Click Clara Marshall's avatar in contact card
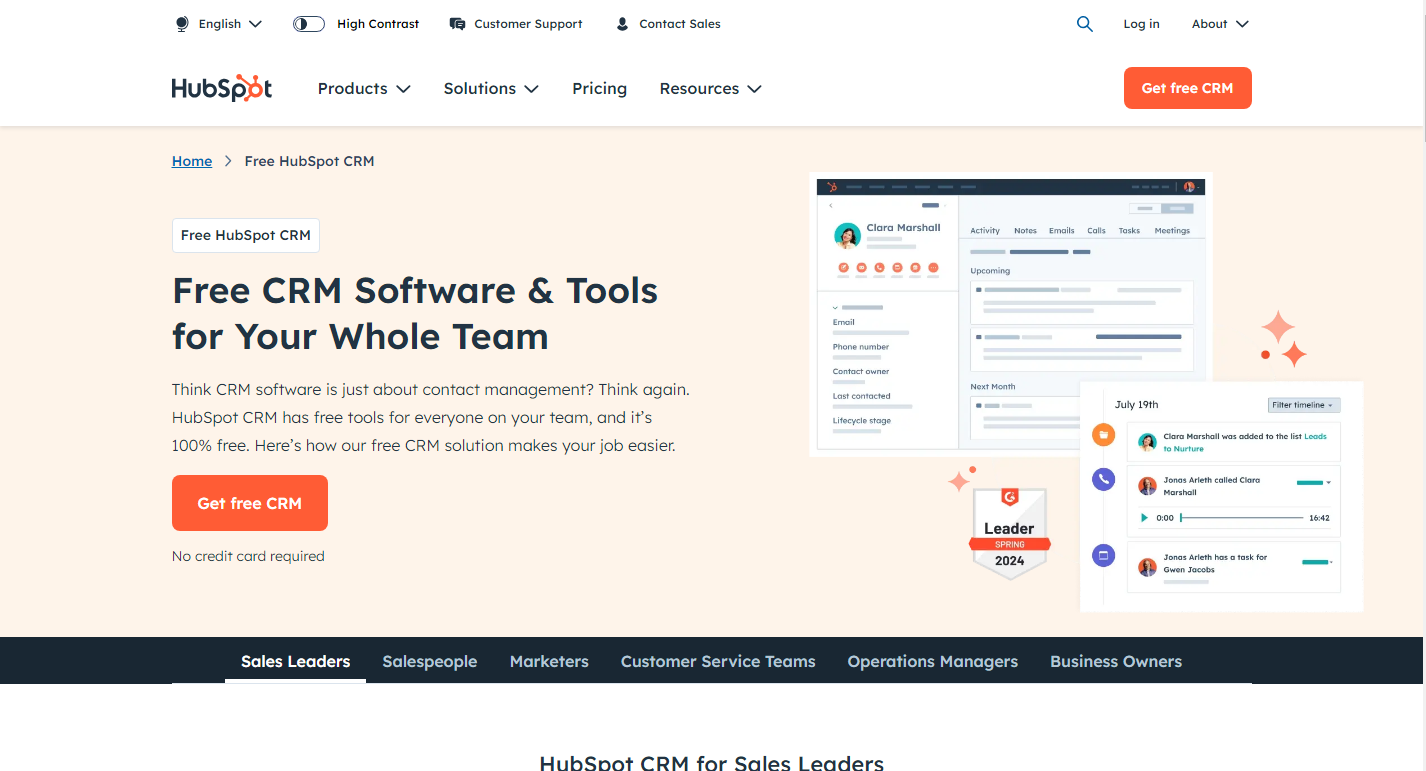The image size is (1426, 771). (x=847, y=236)
